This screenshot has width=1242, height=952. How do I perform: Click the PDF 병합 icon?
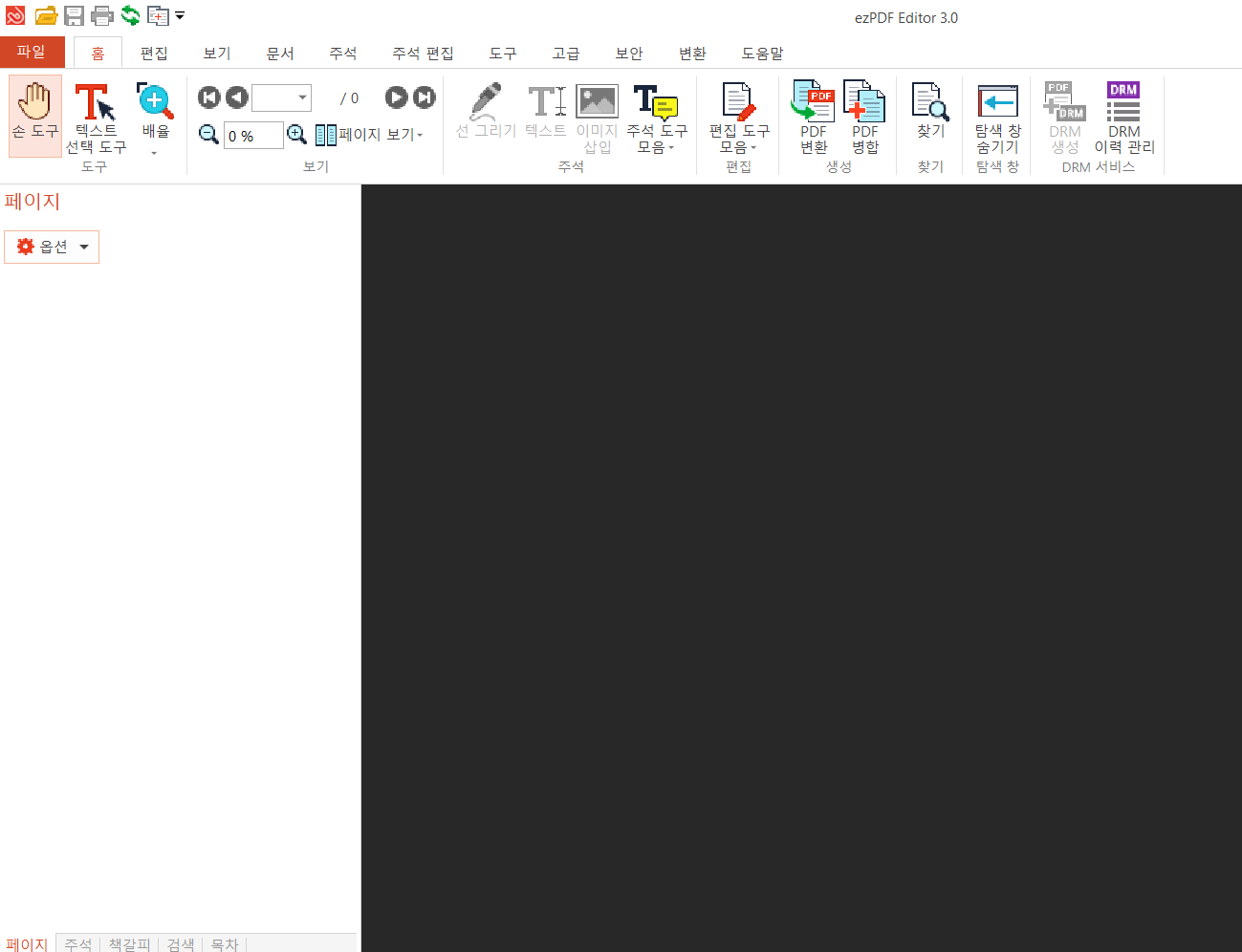864,118
